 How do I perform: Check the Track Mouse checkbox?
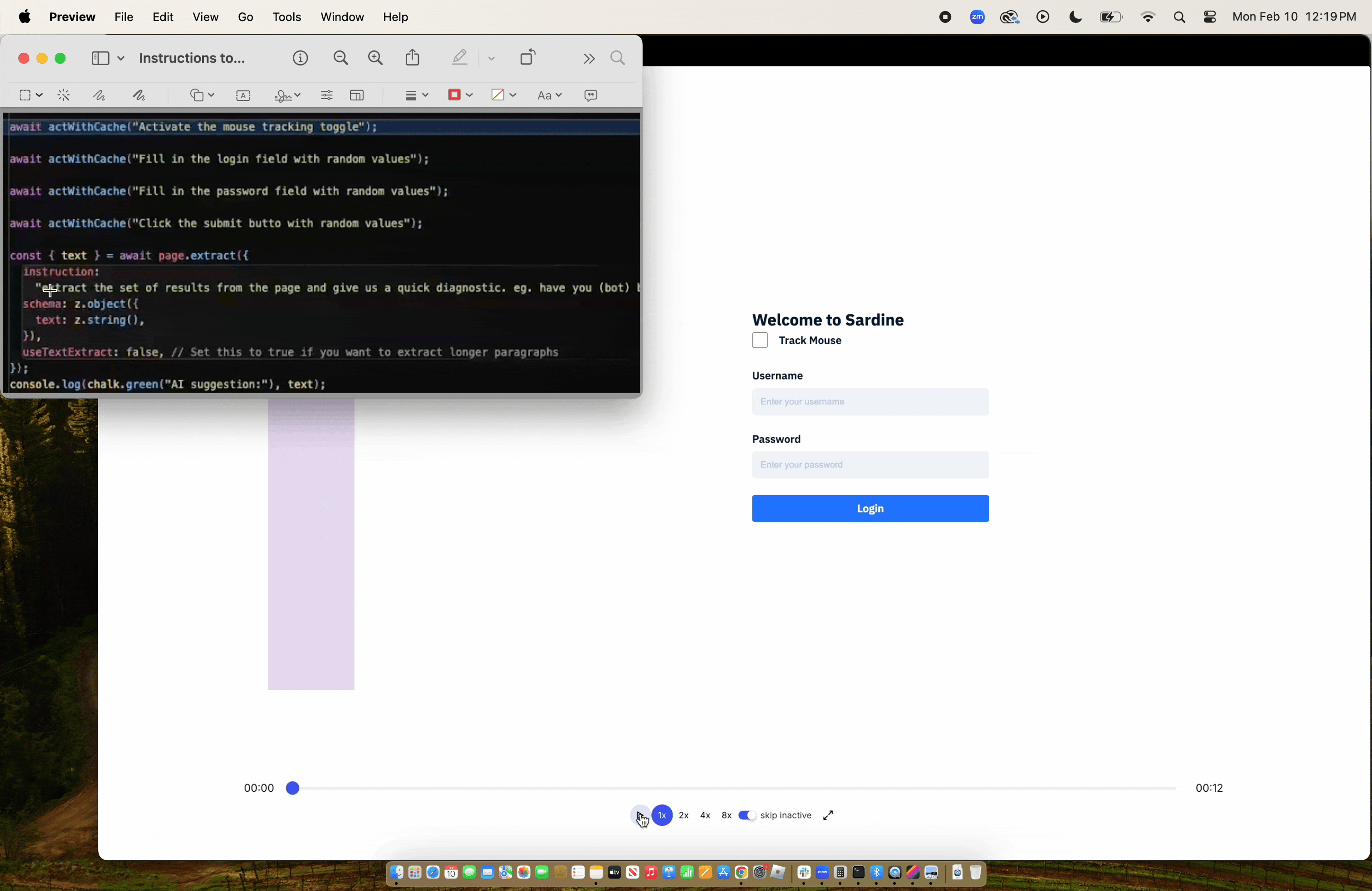click(760, 340)
